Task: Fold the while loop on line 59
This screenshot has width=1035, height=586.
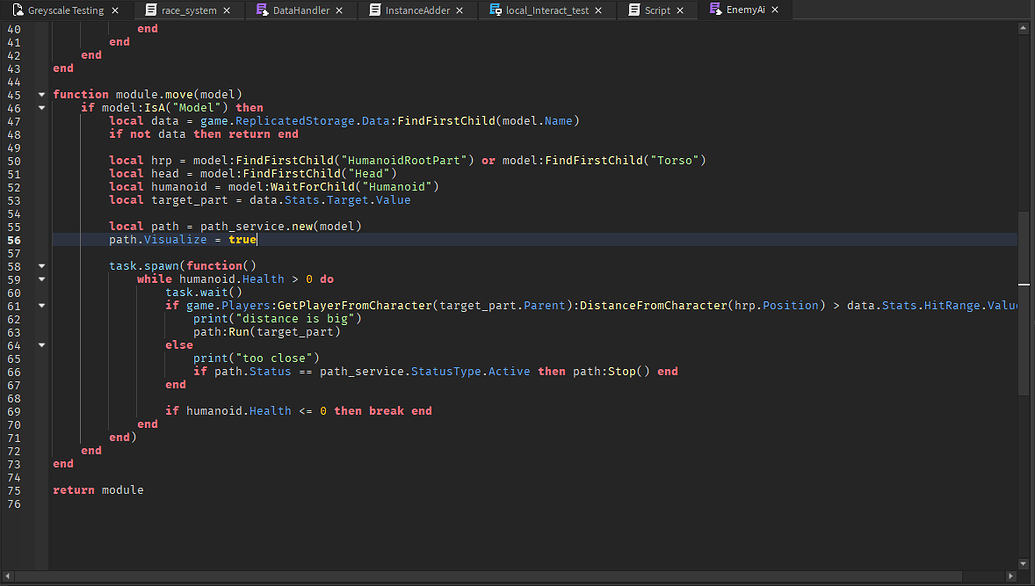Action: point(41,279)
